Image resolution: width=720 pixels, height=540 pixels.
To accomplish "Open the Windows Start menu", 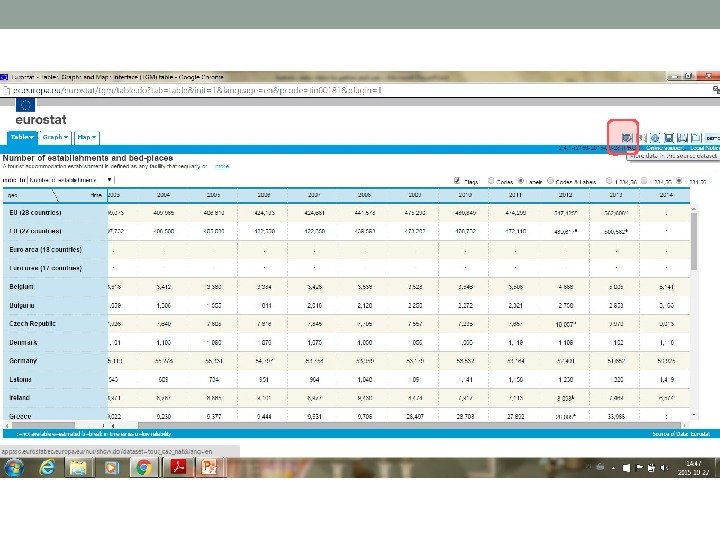I will [14, 467].
